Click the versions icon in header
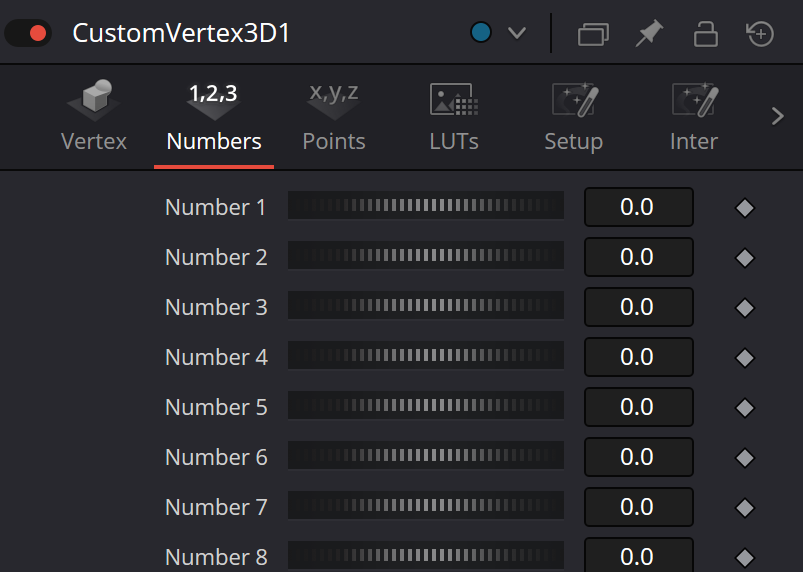803x572 pixels. (x=593, y=34)
